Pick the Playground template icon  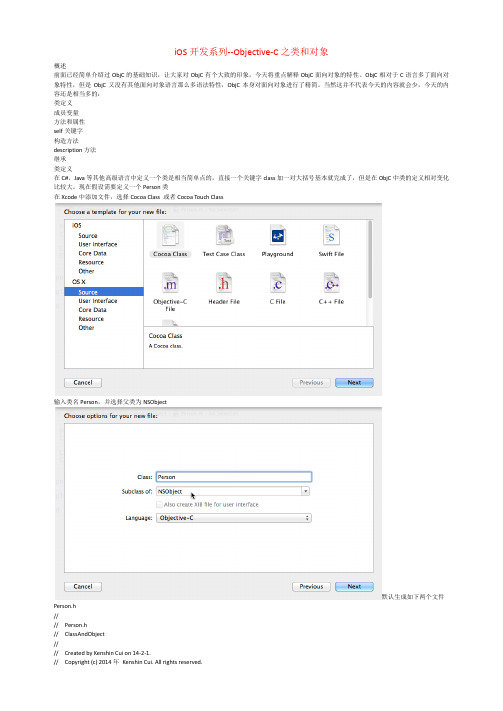coord(278,235)
